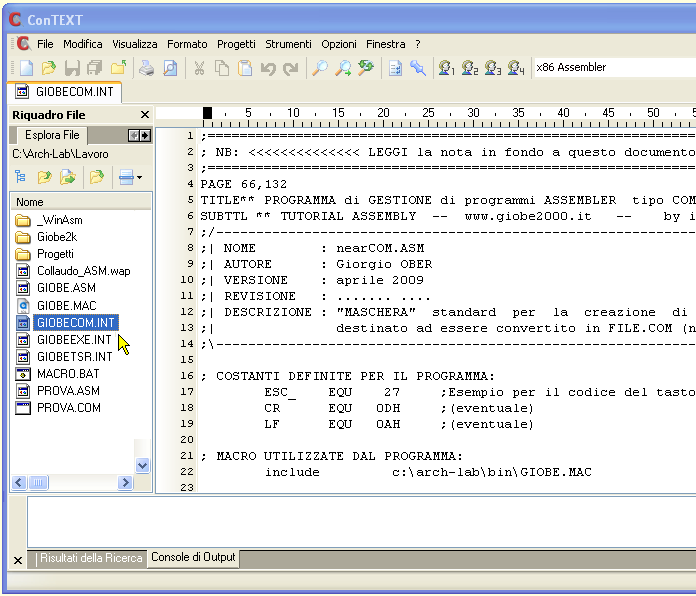Run user command 3 icon
The width and height of the screenshot is (696, 596).
coord(492,68)
